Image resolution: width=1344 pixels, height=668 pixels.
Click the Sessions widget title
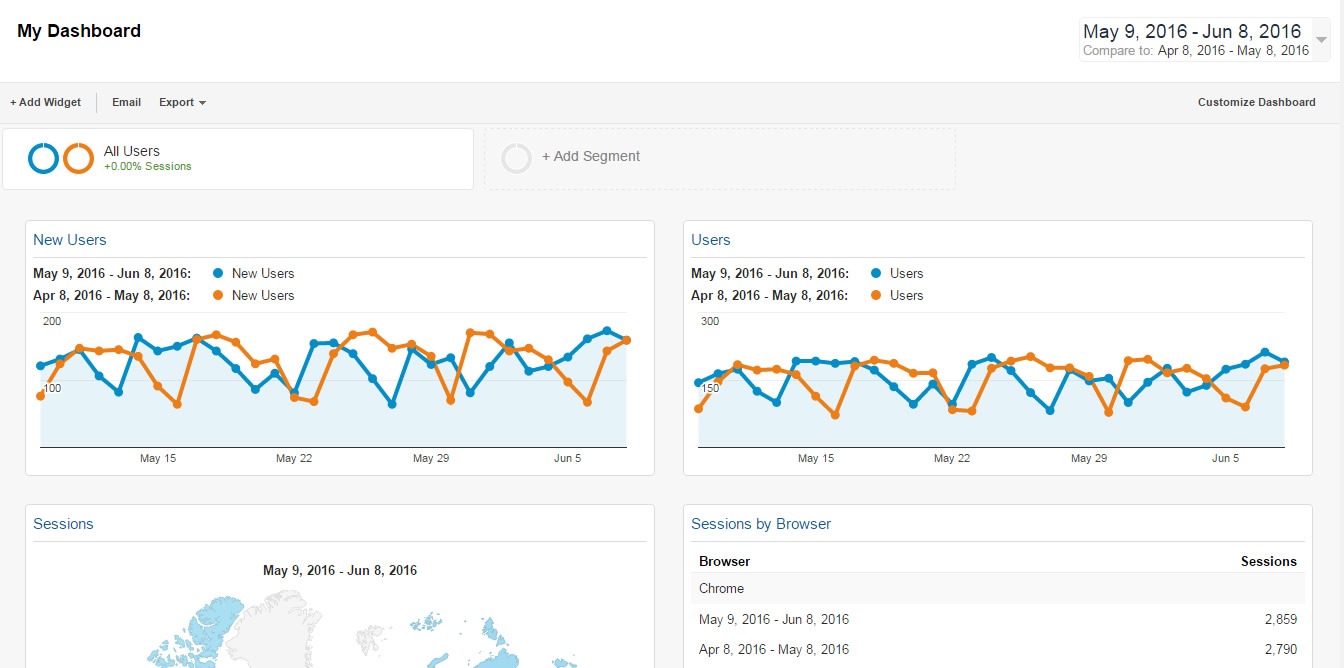[63, 523]
